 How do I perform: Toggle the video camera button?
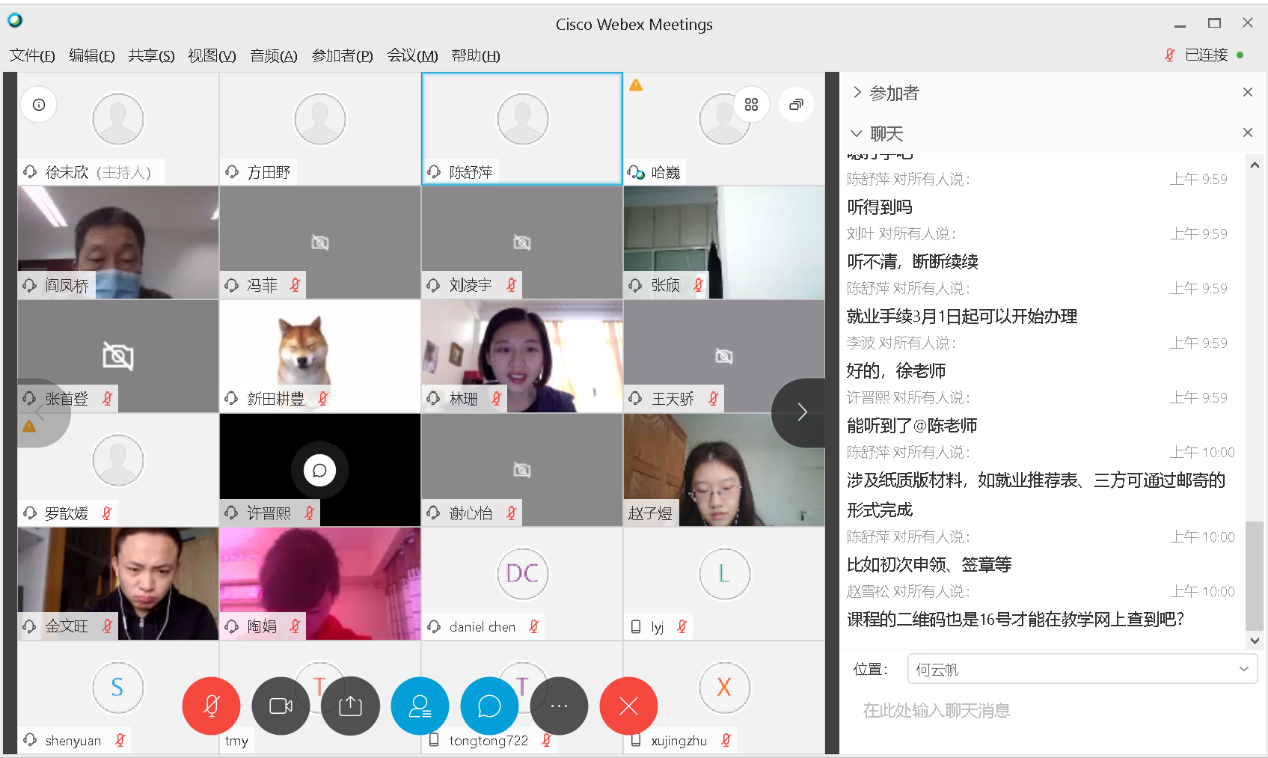pos(281,706)
